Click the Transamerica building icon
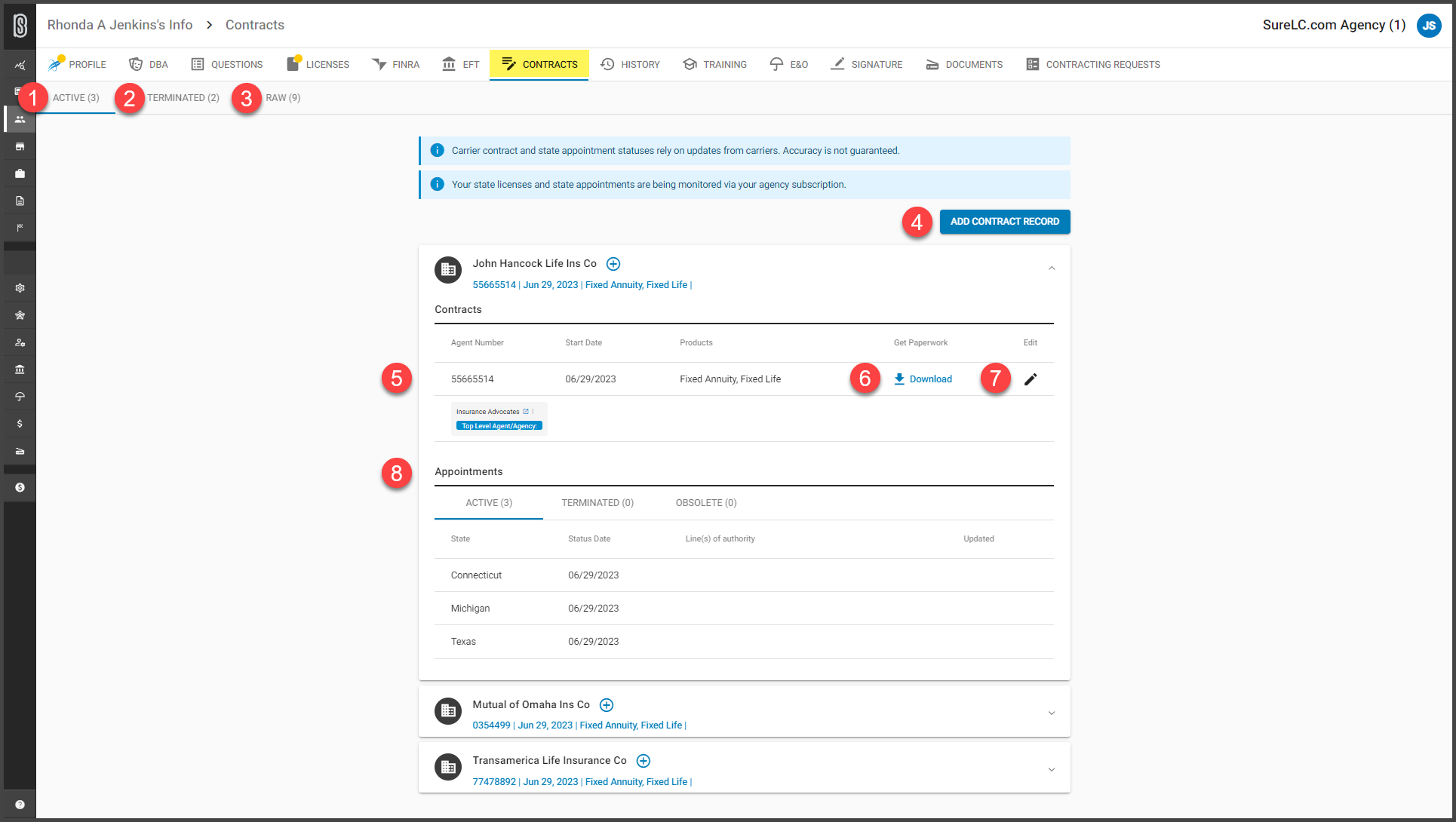Viewport: 1456px width, 822px height. (448, 767)
